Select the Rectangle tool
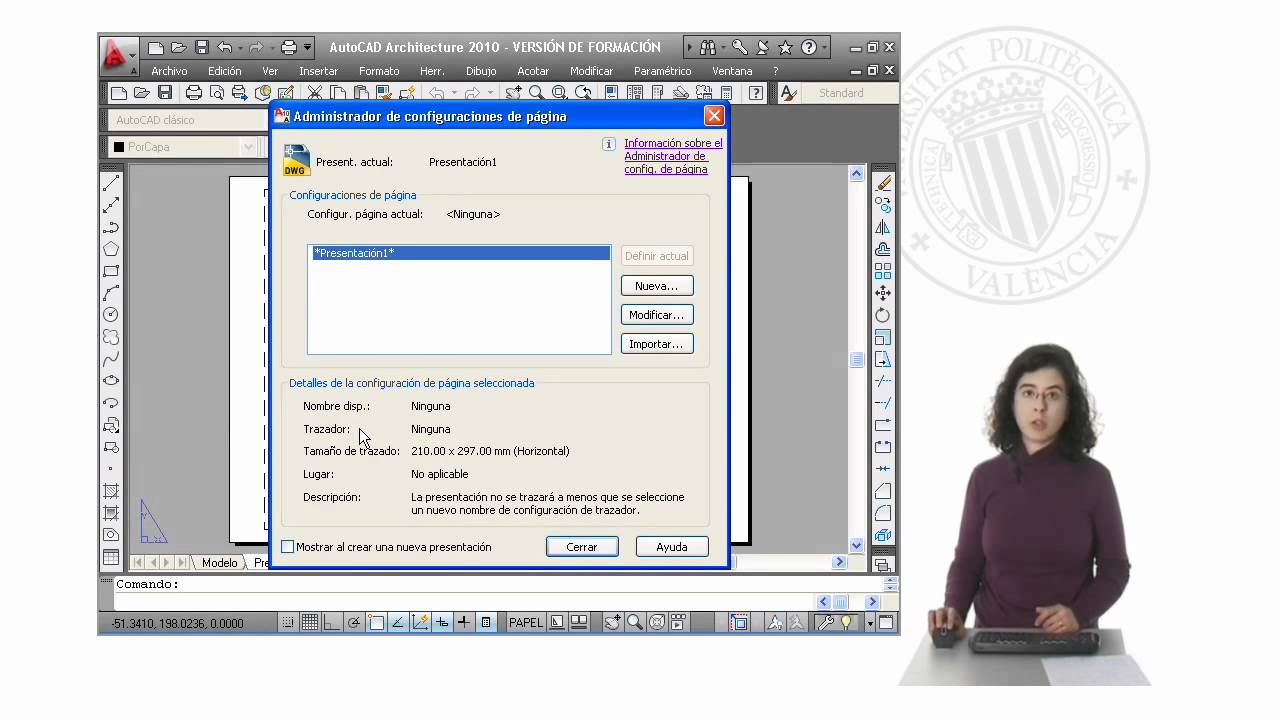The width and height of the screenshot is (1280, 720). (111, 271)
